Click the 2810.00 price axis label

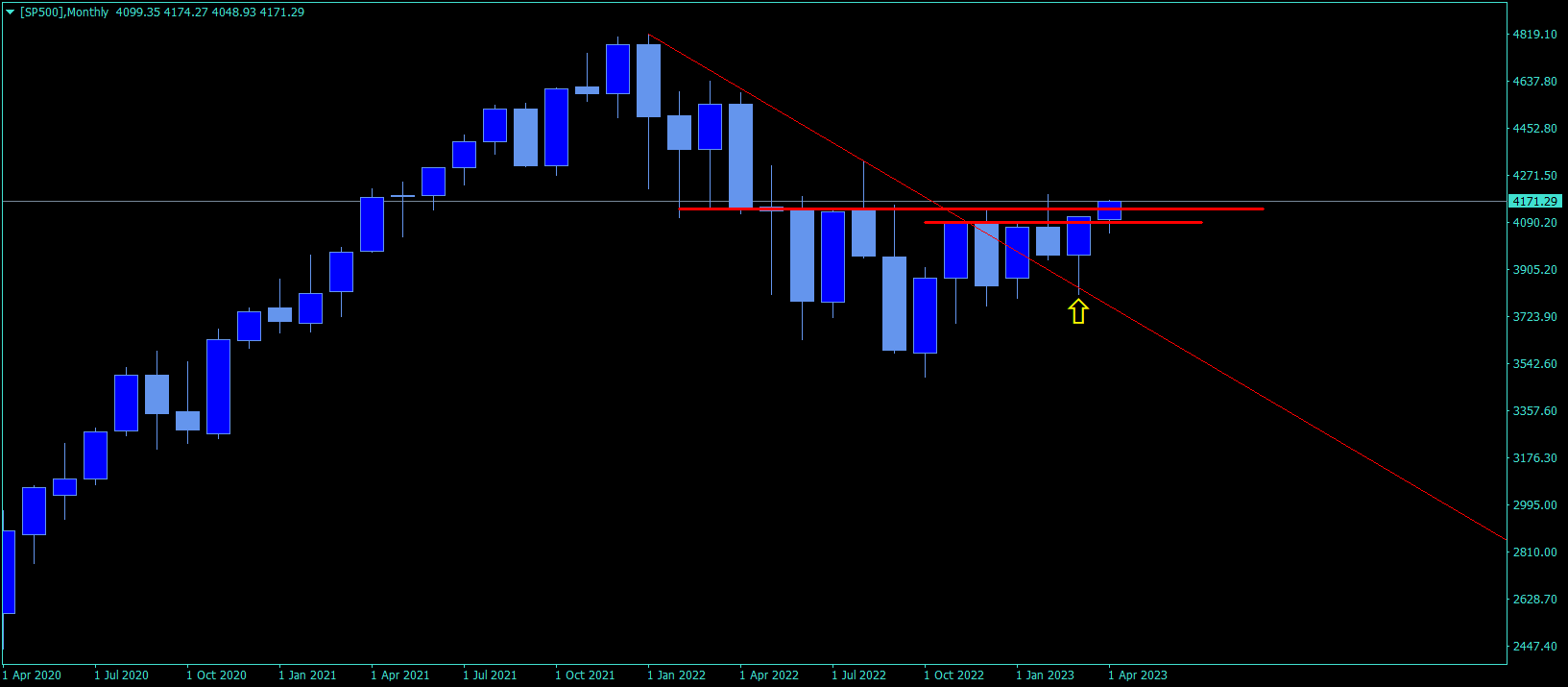tap(1535, 552)
